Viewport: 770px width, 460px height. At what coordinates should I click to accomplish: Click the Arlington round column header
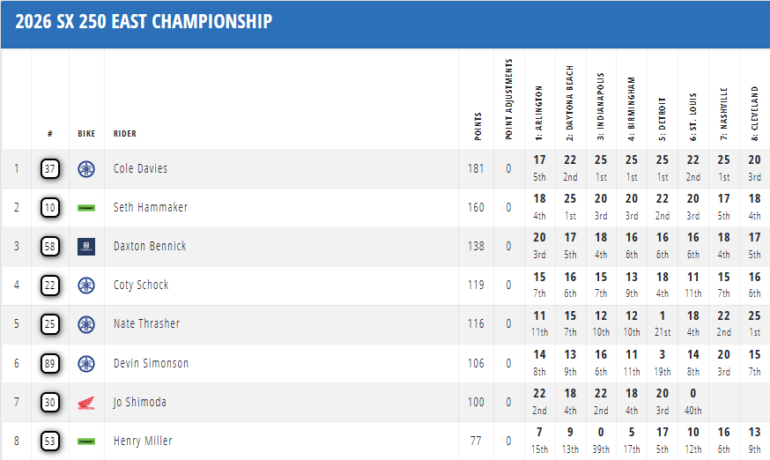[x=540, y=115]
